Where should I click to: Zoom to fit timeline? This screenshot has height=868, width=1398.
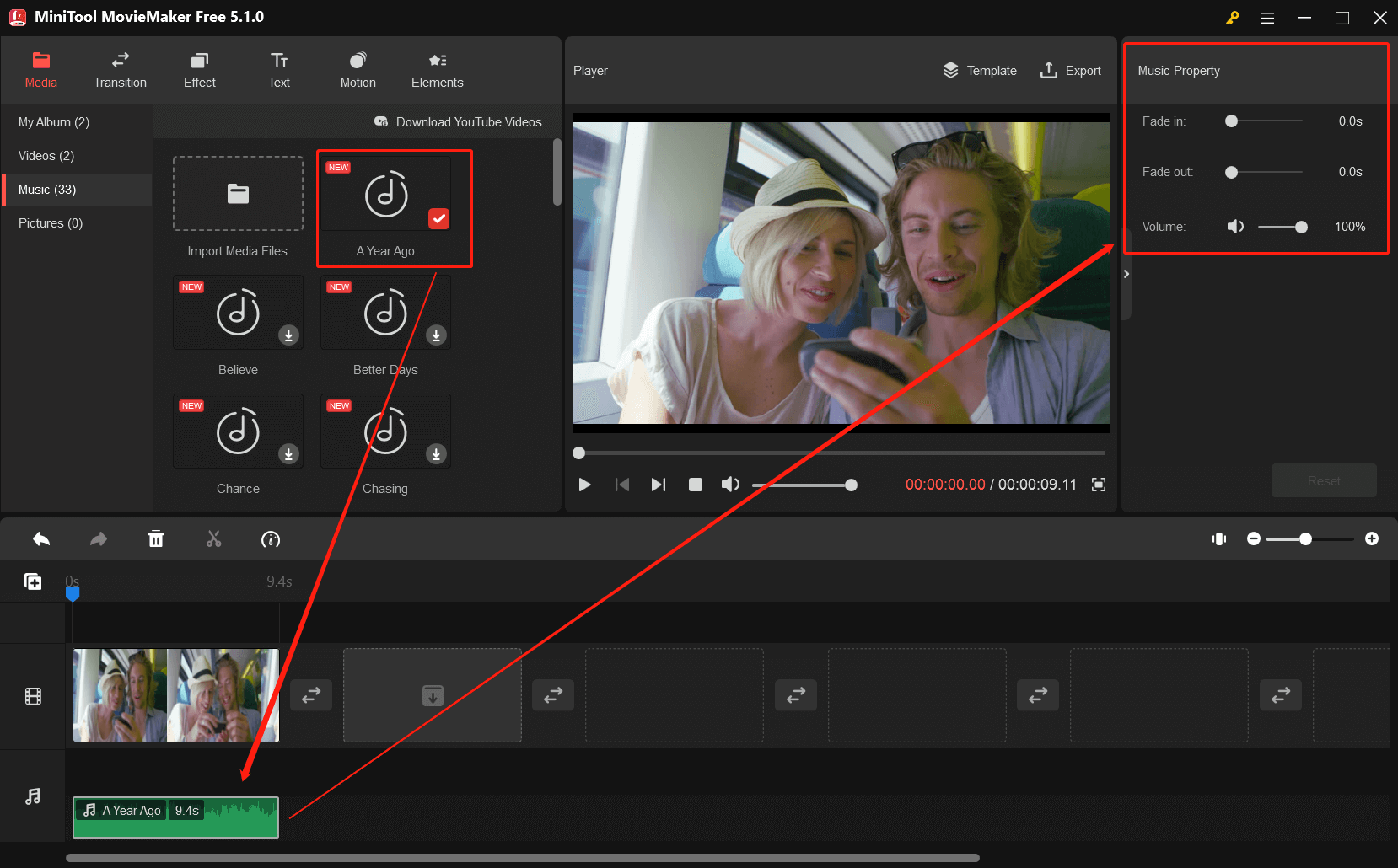coord(1219,538)
